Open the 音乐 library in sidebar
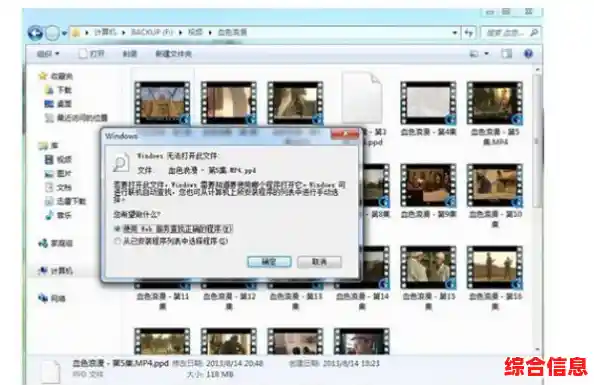 (x=58, y=215)
